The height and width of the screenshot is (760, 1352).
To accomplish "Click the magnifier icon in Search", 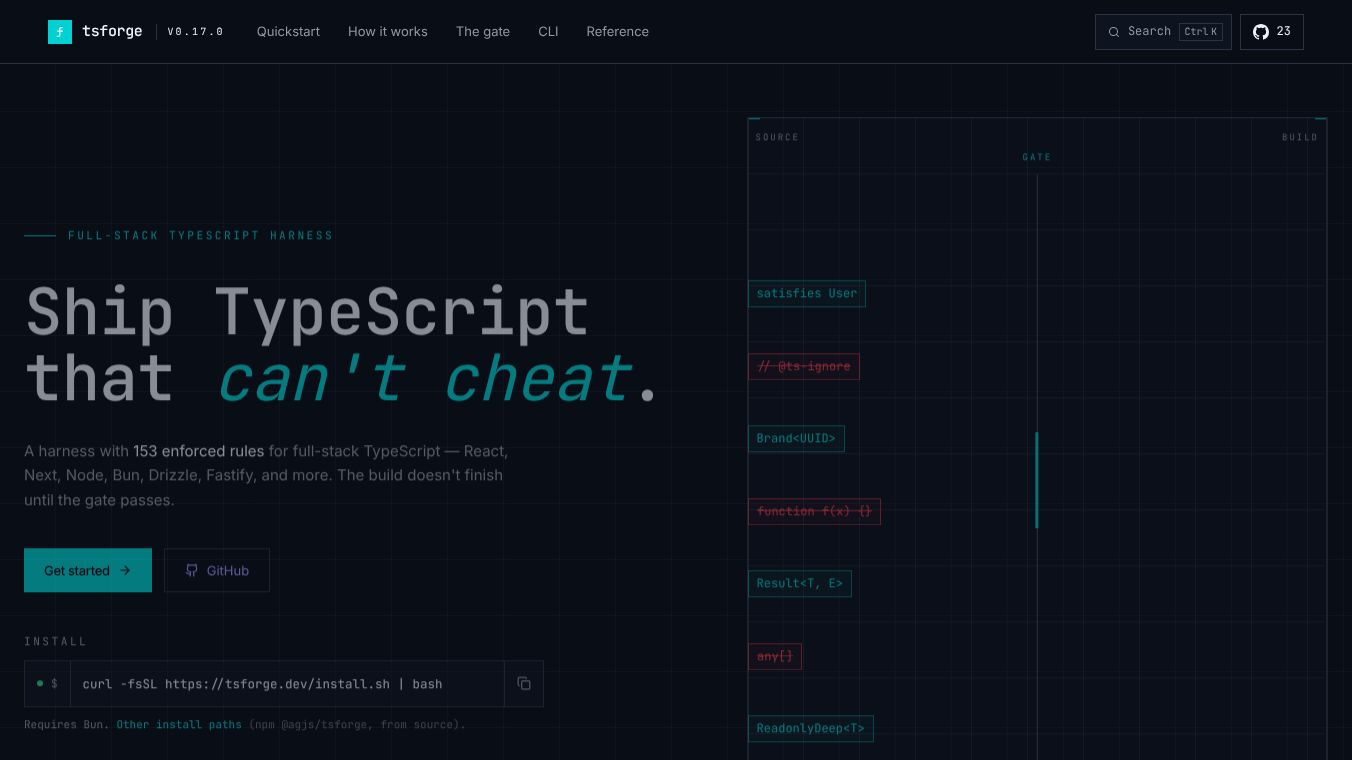I will click(x=1114, y=32).
